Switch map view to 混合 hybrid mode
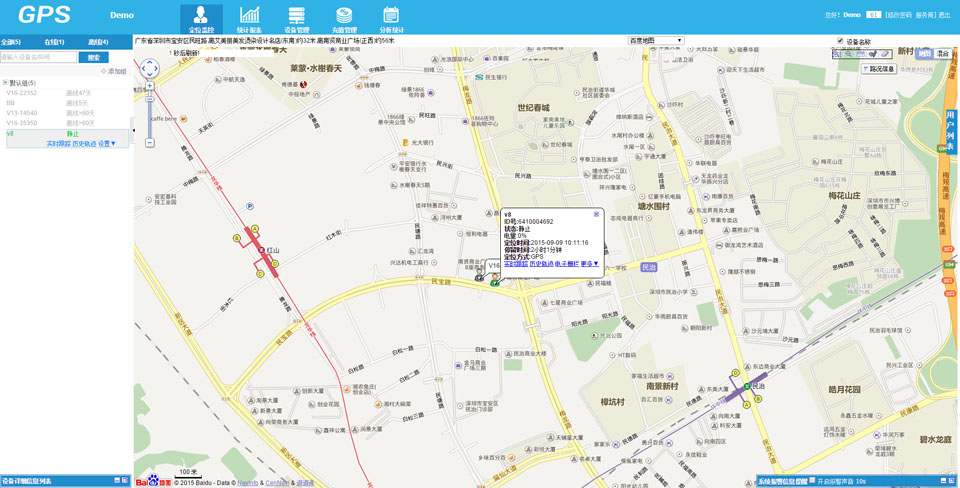The image size is (960, 488). [942, 53]
